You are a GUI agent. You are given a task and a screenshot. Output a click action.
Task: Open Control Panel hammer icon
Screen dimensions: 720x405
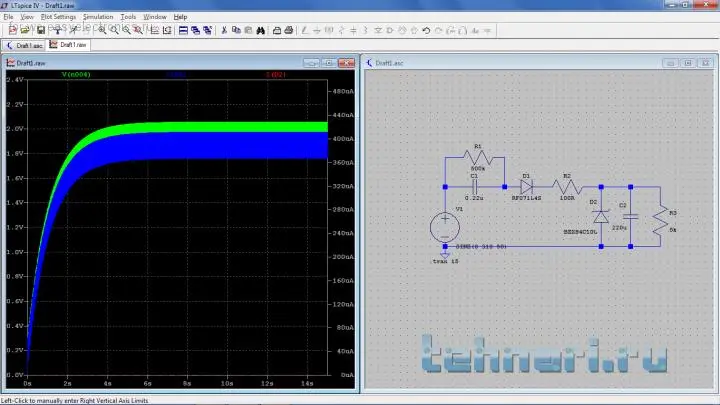(58, 30)
